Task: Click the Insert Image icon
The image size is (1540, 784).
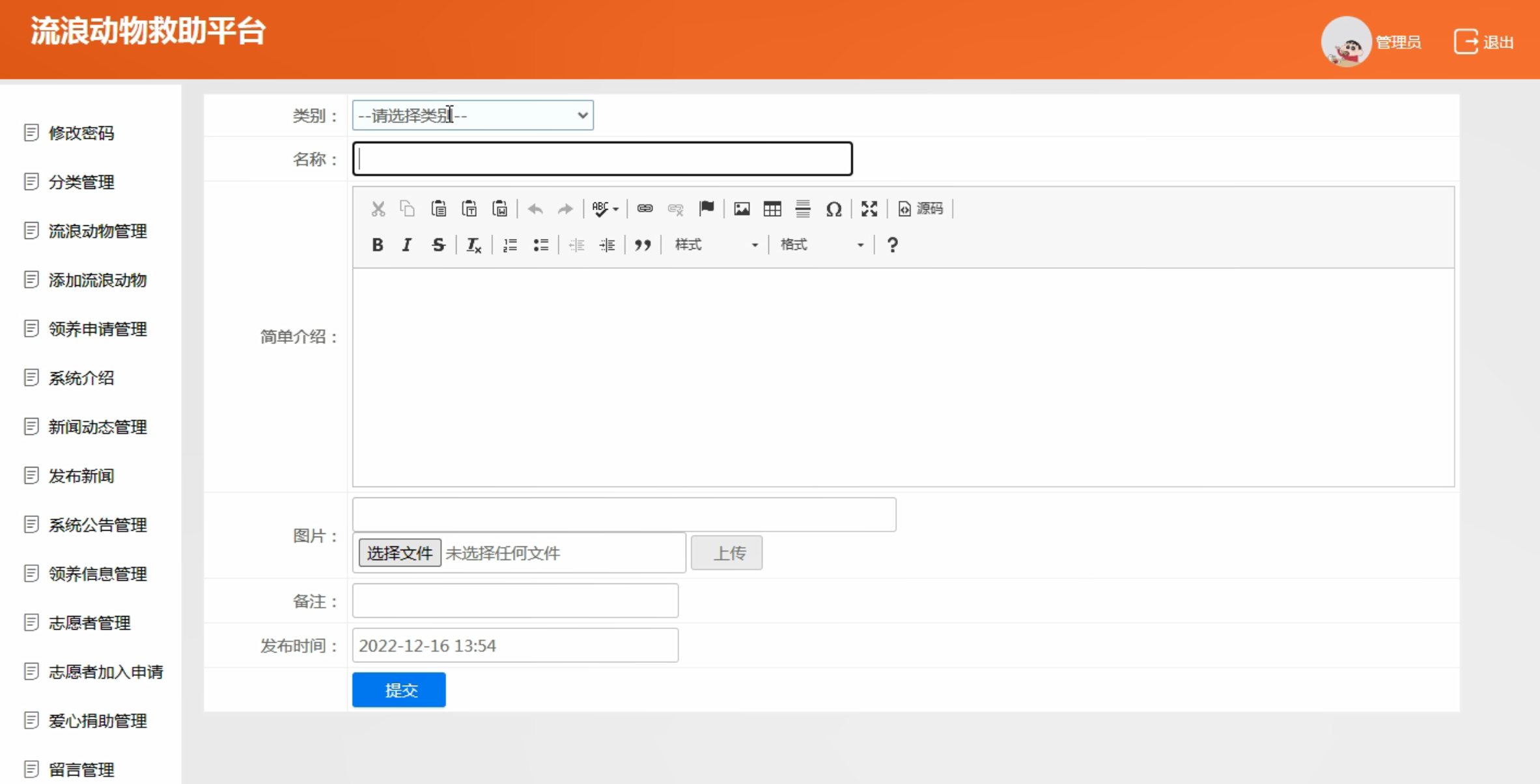Action: click(742, 209)
